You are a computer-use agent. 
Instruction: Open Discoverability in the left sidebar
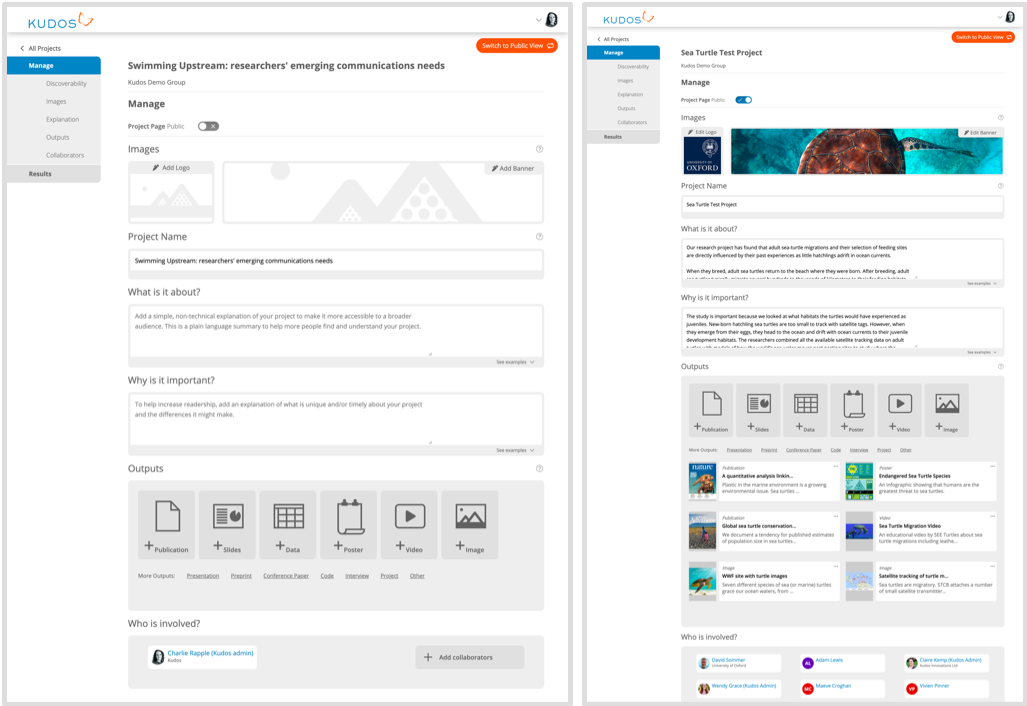pos(66,84)
